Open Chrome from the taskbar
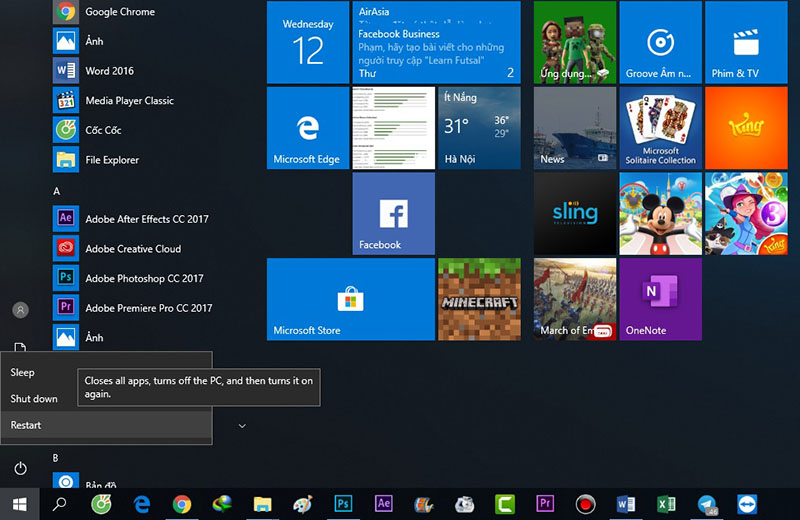This screenshot has height=520, width=800. point(182,504)
